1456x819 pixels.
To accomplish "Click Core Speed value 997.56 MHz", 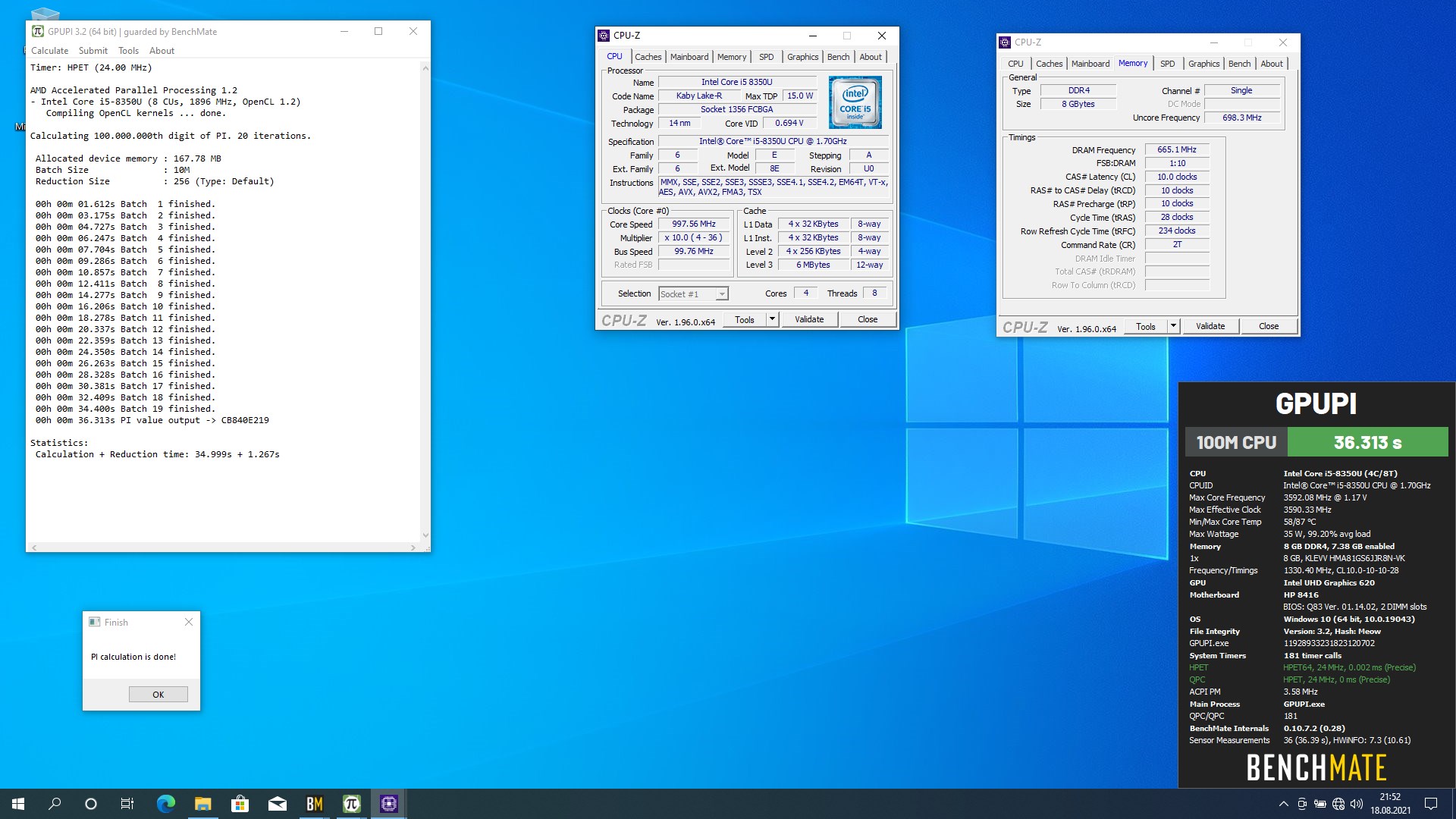I will 694,224.
